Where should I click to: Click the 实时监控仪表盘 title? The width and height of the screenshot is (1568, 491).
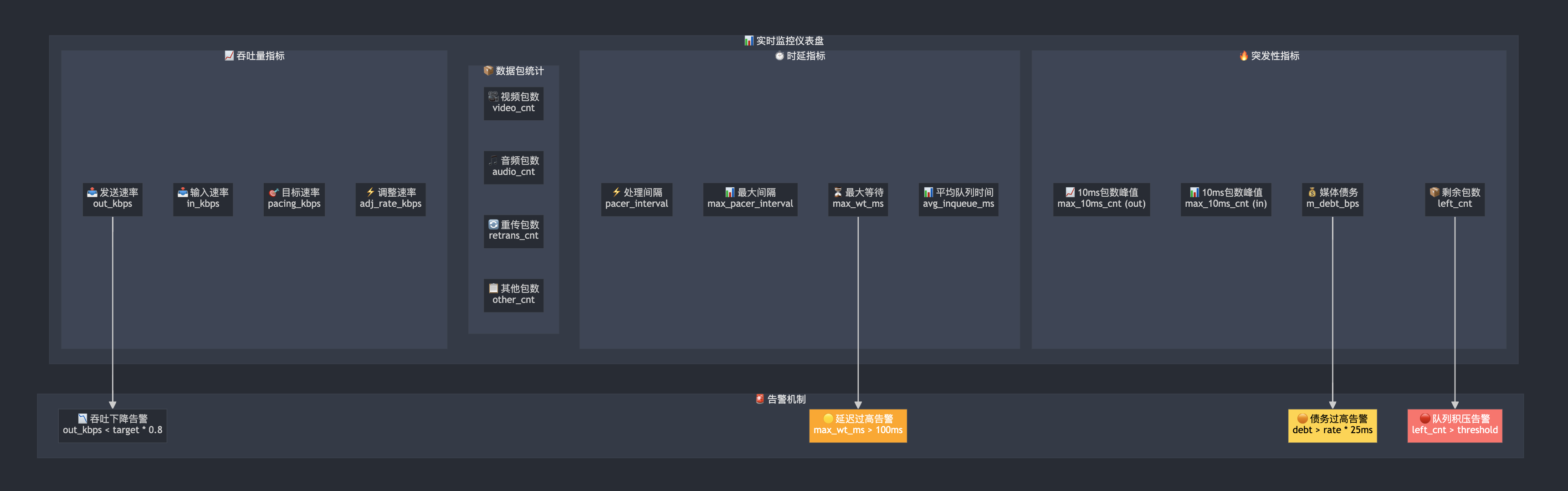click(x=789, y=41)
